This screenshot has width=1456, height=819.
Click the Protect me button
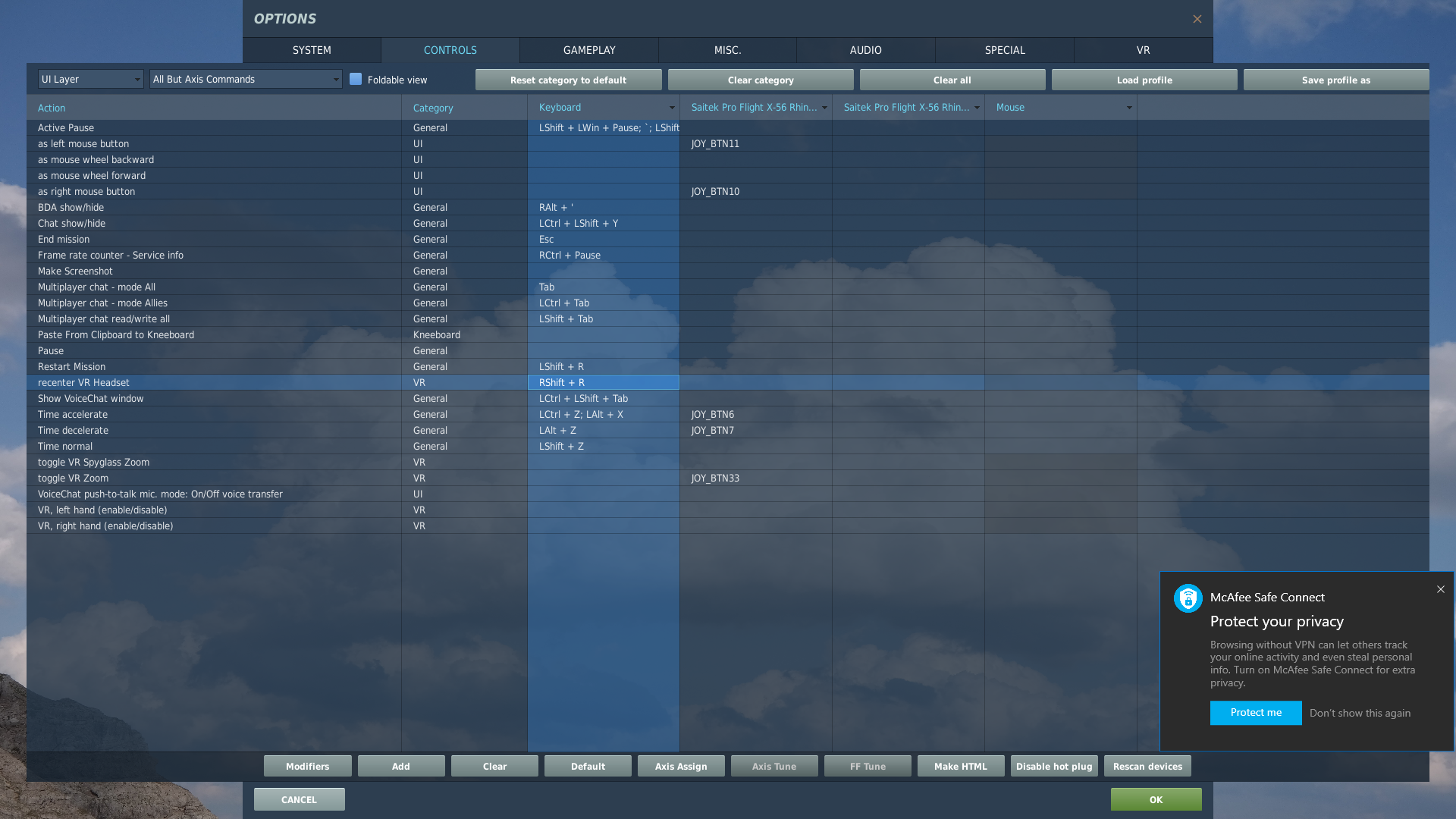click(x=1256, y=713)
